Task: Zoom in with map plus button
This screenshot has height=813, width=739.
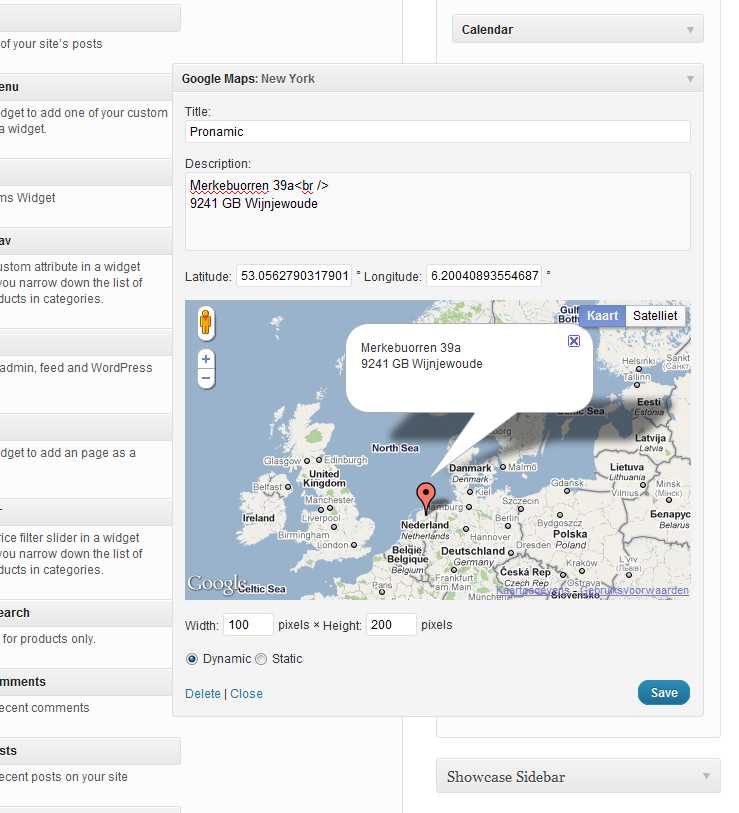Action: [206, 359]
